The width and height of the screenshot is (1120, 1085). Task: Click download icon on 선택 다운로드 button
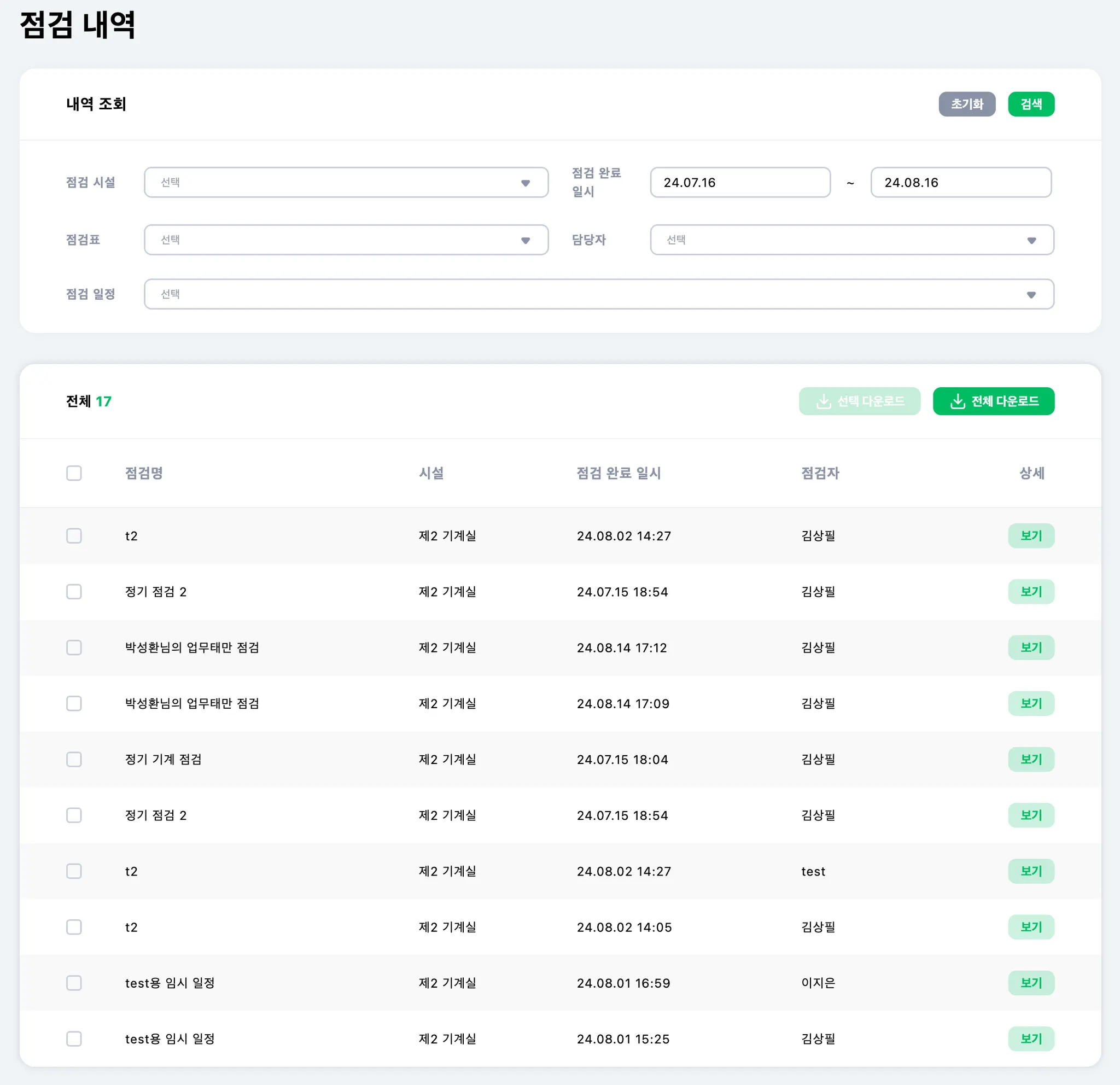[824, 401]
